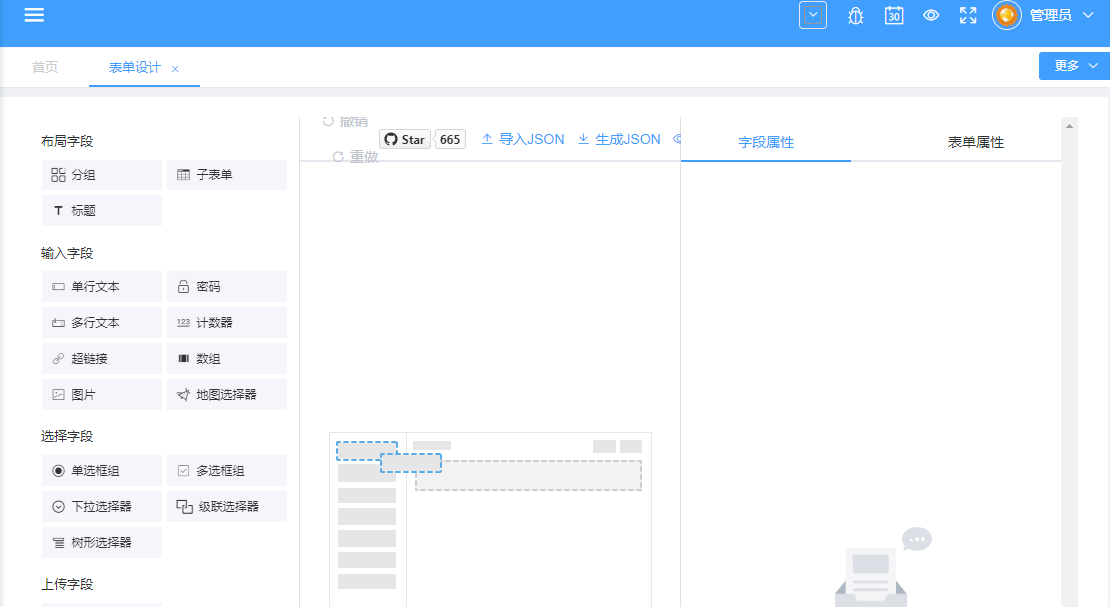Click 生成JSON export button

[x=619, y=140]
